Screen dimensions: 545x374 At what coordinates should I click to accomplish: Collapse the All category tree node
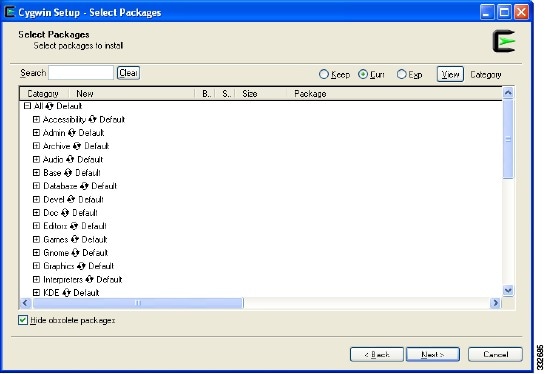click(x=27, y=106)
